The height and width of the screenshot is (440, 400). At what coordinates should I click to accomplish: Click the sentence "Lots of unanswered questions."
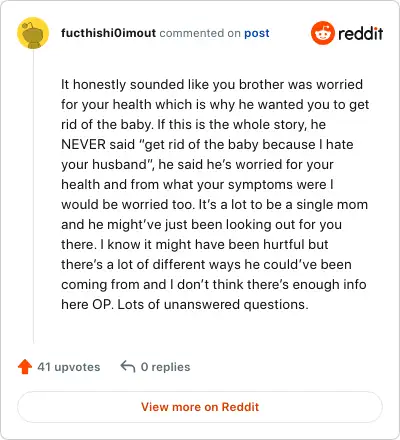[x=213, y=305]
